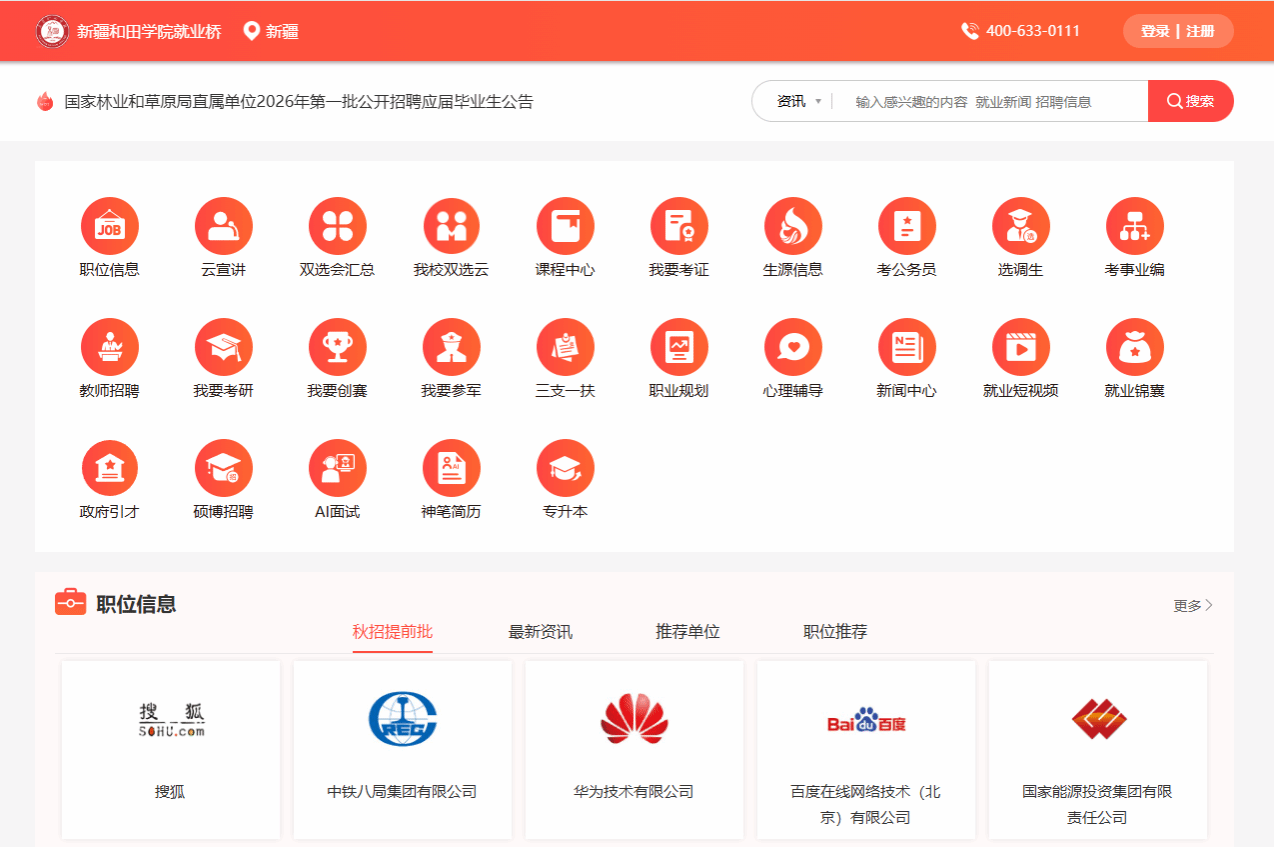Expand 更多 in the 职位信息 section

click(1192, 605)
